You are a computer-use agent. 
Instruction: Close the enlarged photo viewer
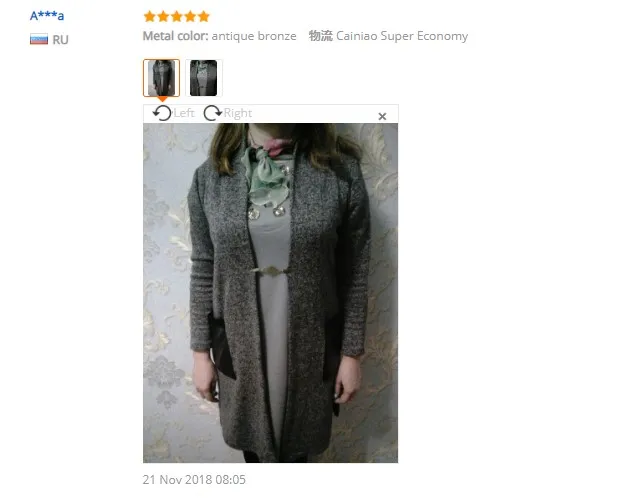[x=382, y=117]
